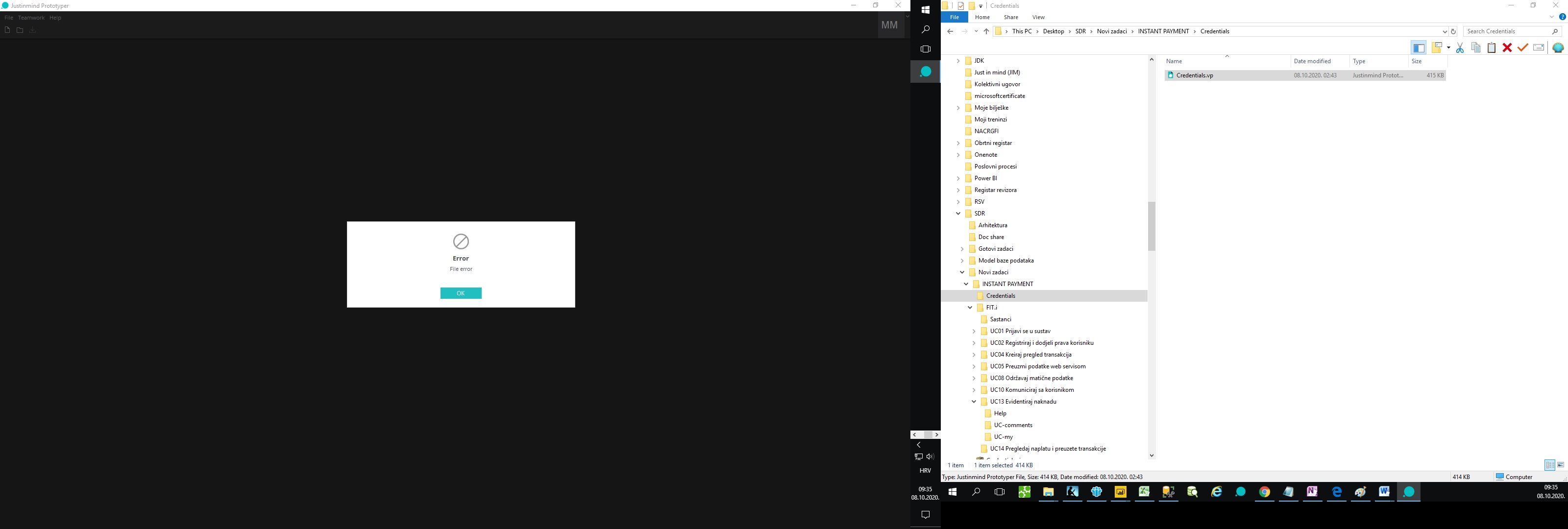Open Google Chrome from the taskbar
Image resolution: width=1568 pixels, height=529 pixels.
coord(1264,492)
